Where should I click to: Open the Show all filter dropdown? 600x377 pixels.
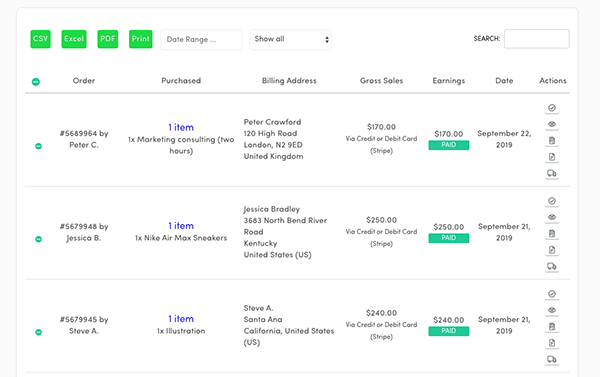[290, 39]
